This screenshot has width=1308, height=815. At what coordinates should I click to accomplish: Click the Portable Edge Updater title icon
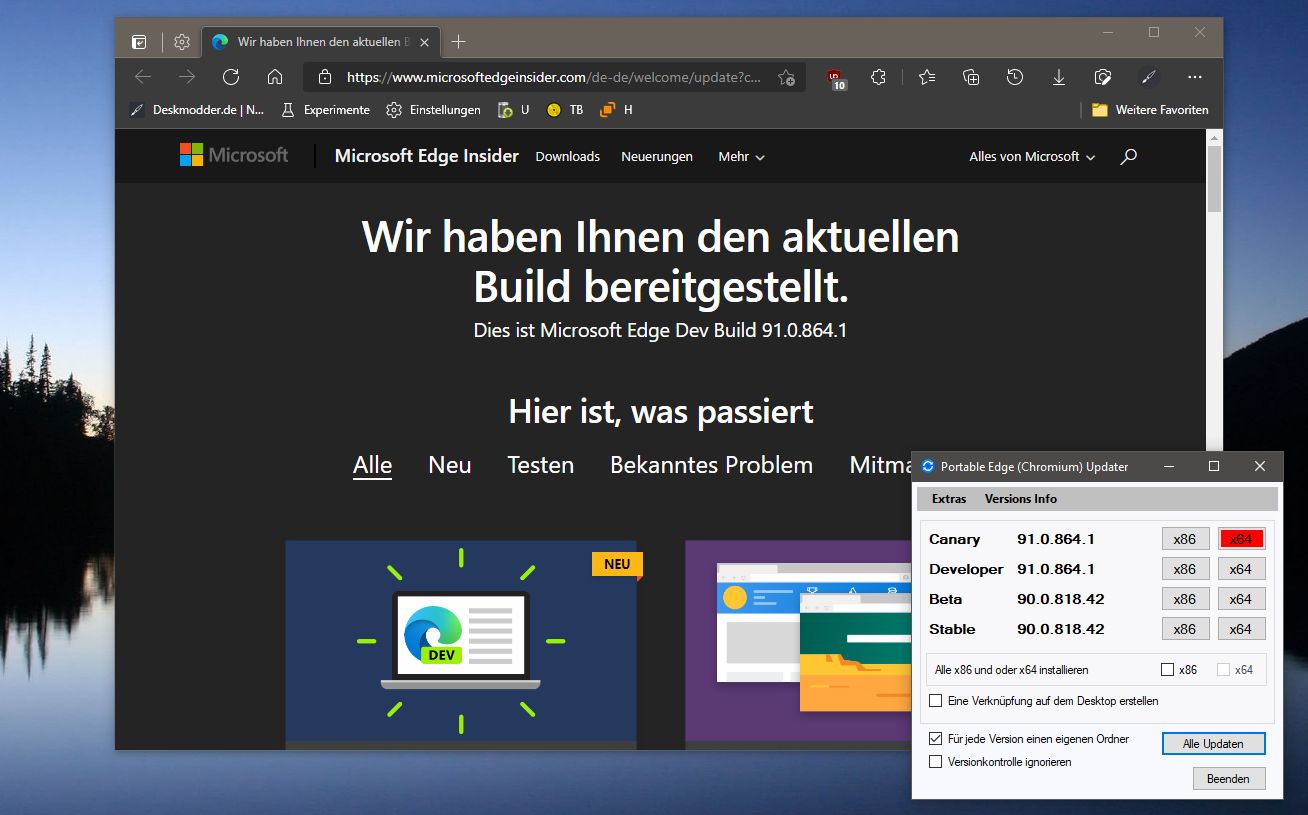point(928,466)
